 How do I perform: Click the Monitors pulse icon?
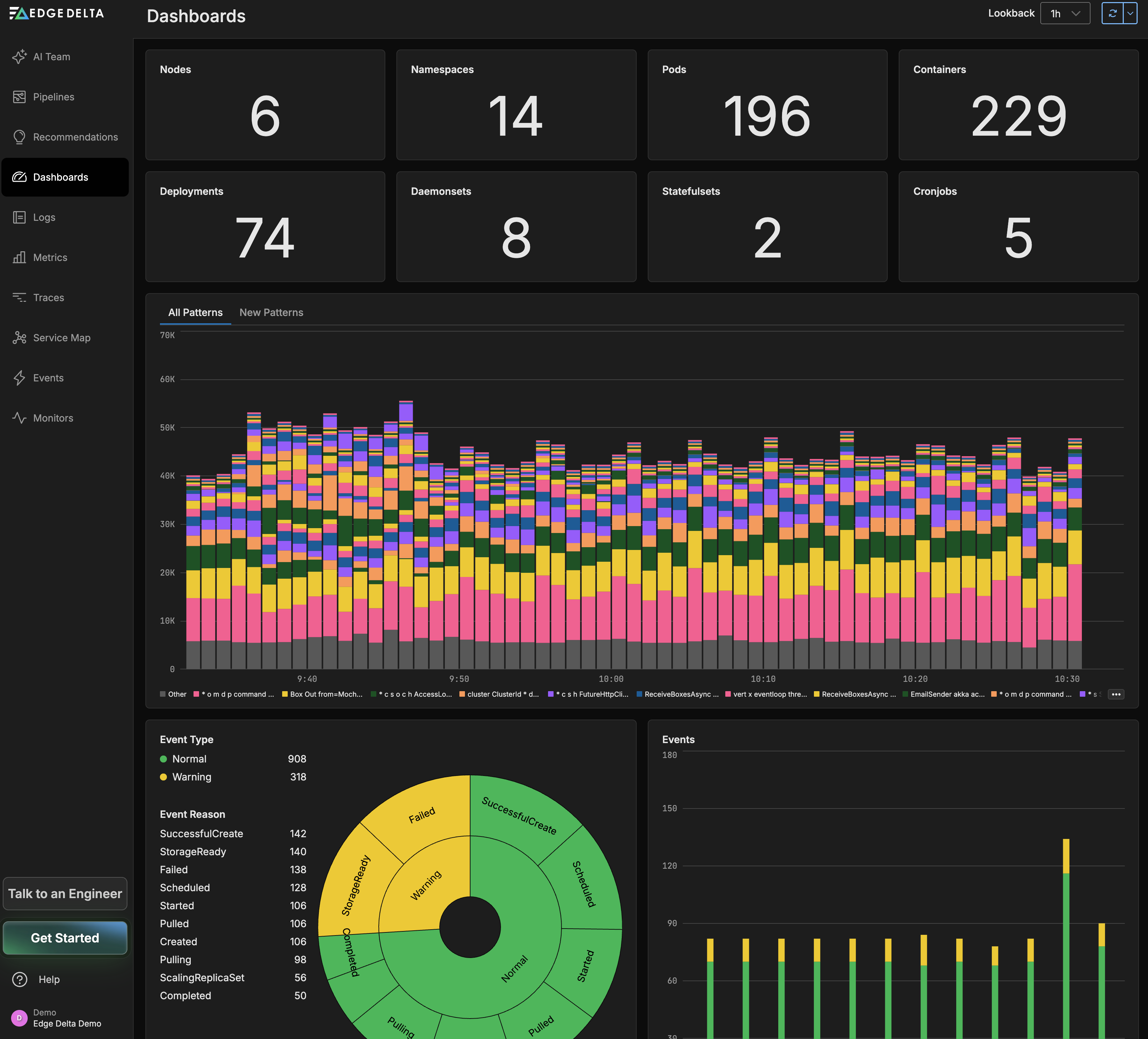click(x=19, y=418)
